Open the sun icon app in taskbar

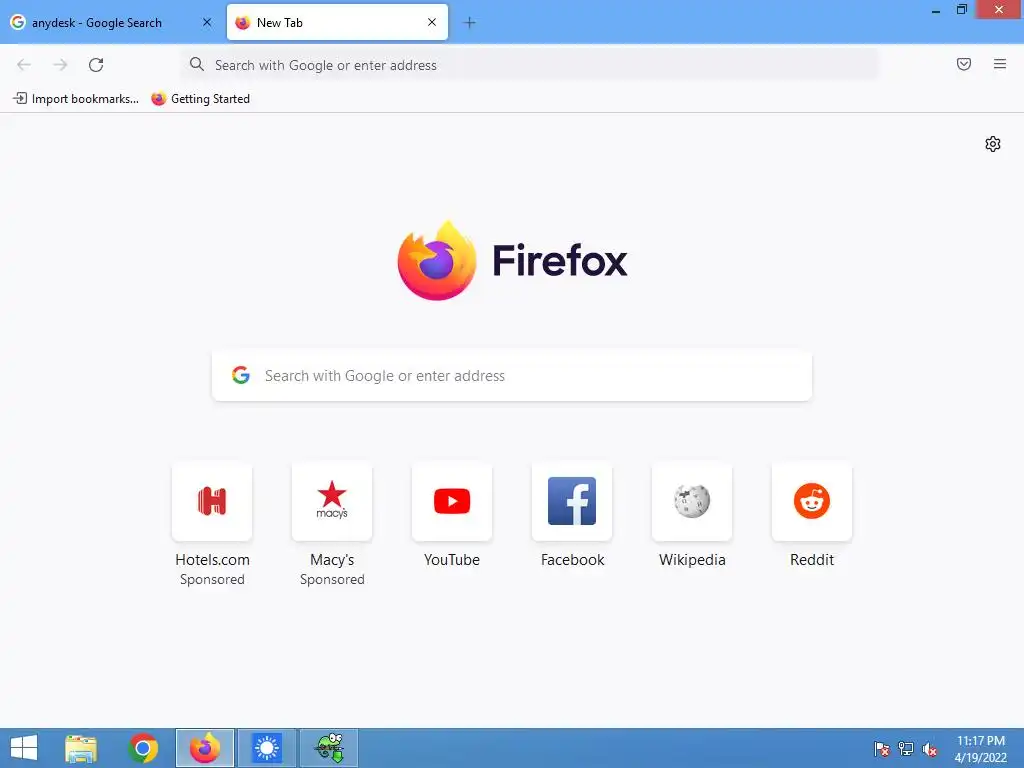(266, 748)
